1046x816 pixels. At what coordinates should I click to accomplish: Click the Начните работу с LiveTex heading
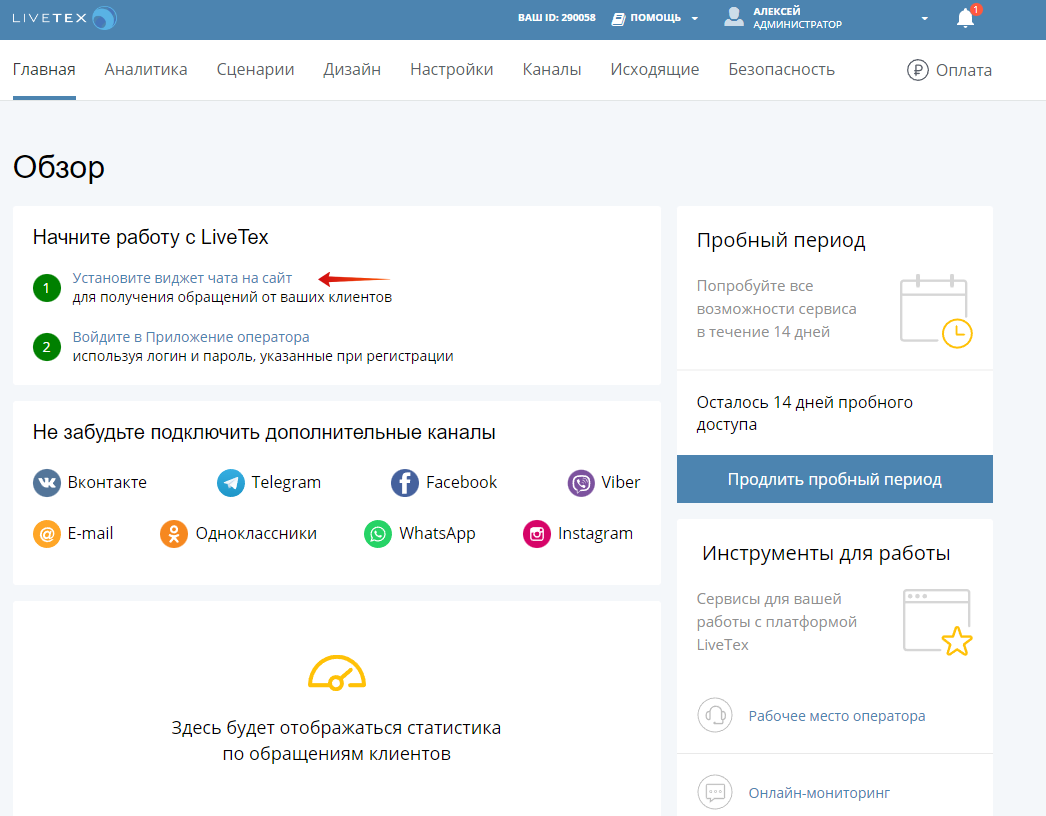click(x=151, y=238)
